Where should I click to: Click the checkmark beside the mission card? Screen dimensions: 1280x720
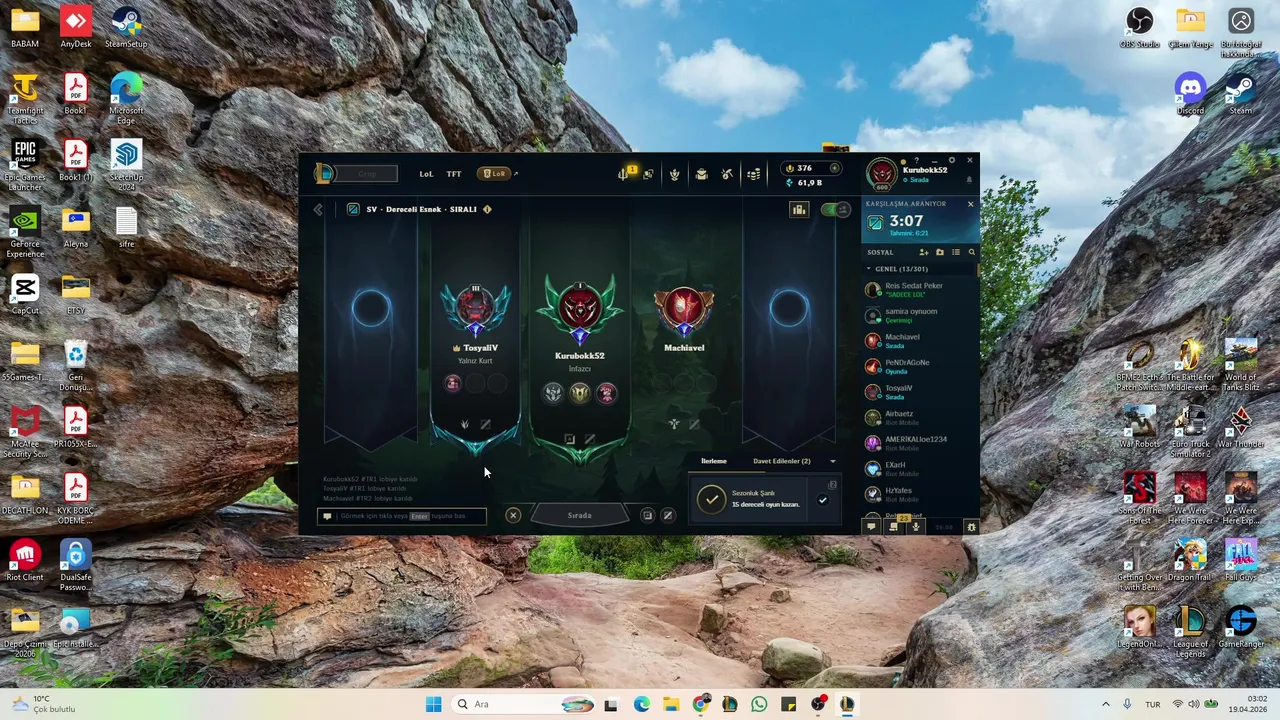pos(822,500)
